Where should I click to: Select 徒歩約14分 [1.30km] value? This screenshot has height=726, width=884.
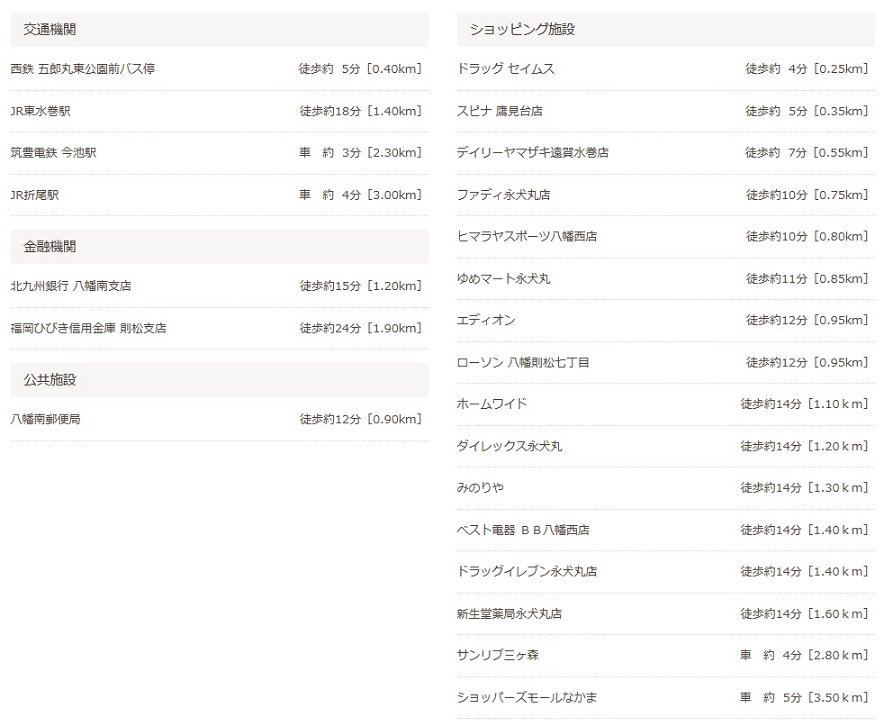(804, 488)
